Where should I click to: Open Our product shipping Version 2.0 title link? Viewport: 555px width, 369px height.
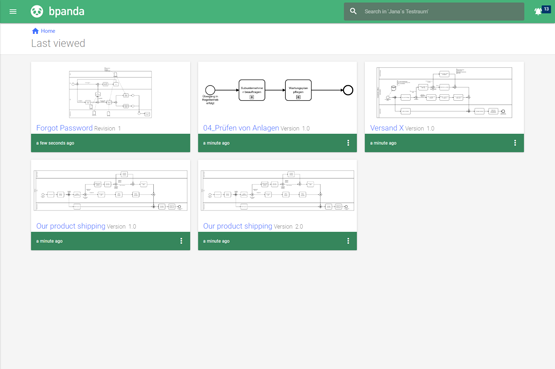238,226
